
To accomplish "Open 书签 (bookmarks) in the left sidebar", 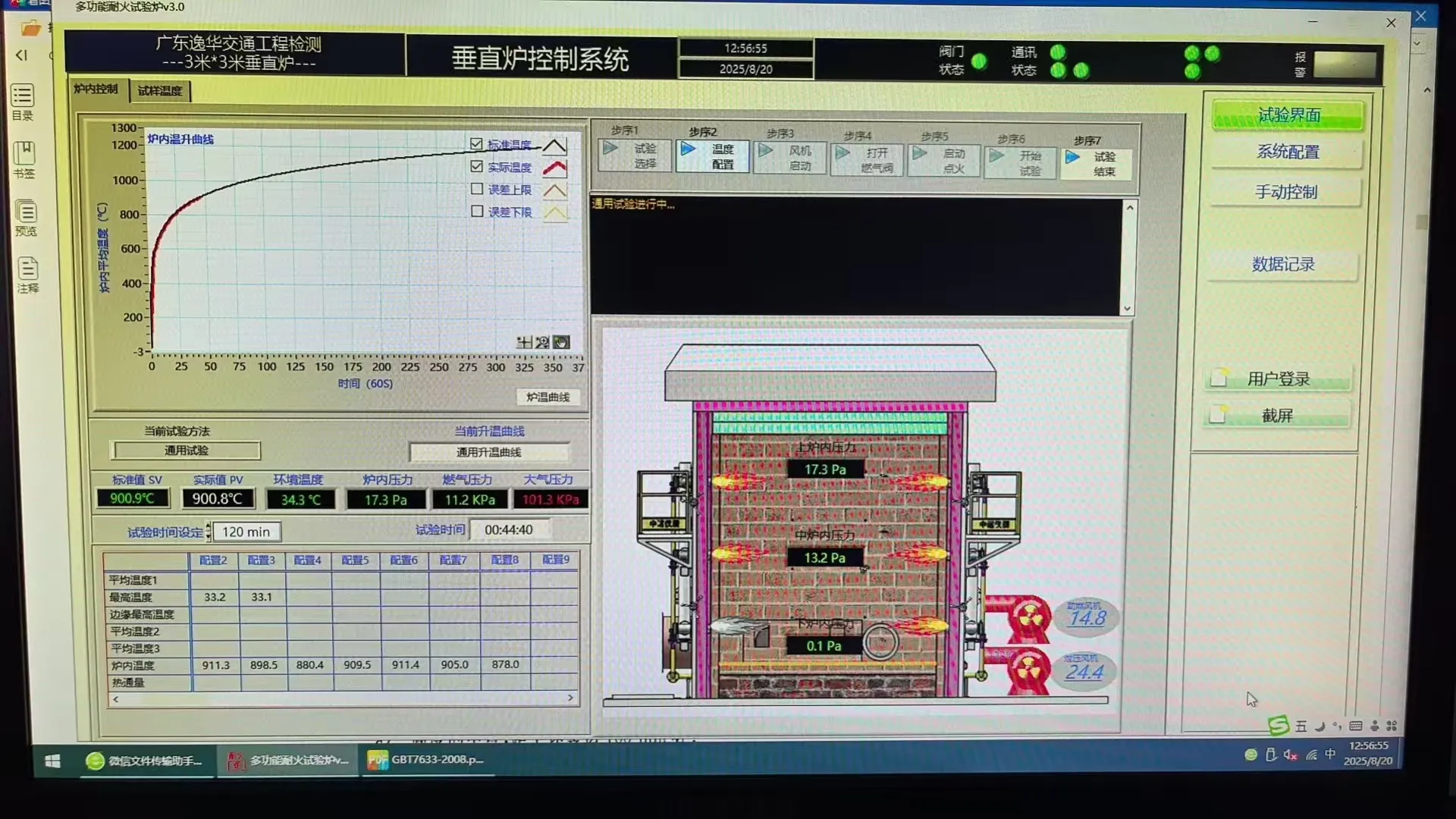I will coord(25,157).
